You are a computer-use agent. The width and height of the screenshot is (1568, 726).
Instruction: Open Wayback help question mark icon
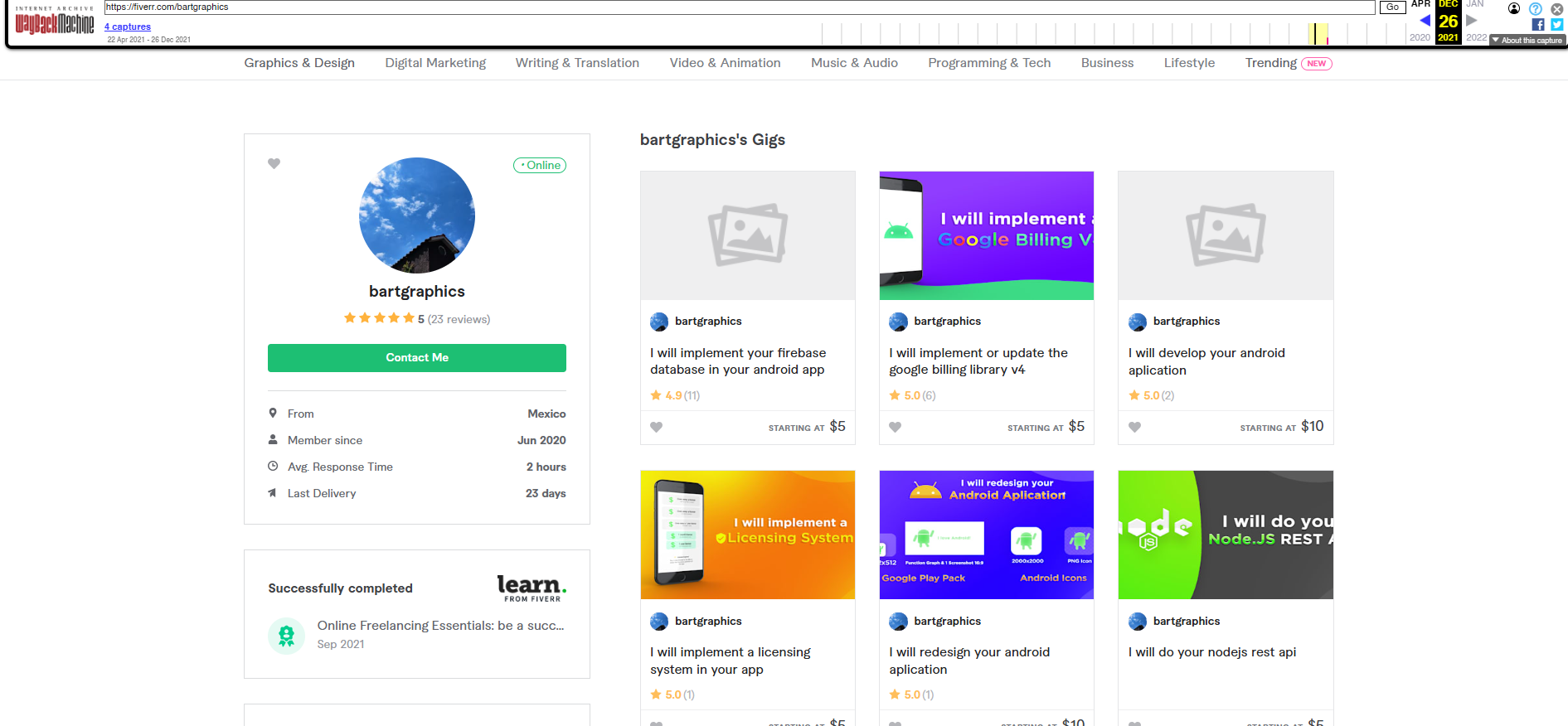1536,8
